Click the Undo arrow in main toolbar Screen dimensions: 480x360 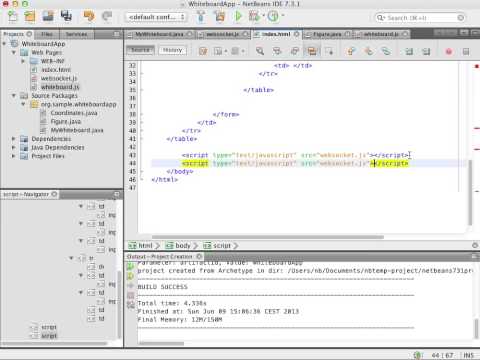pos(89,16)
